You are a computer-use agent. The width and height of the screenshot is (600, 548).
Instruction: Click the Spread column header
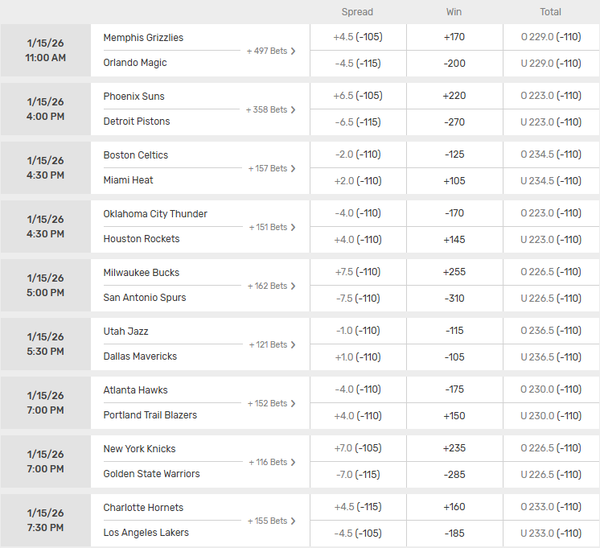357,12
